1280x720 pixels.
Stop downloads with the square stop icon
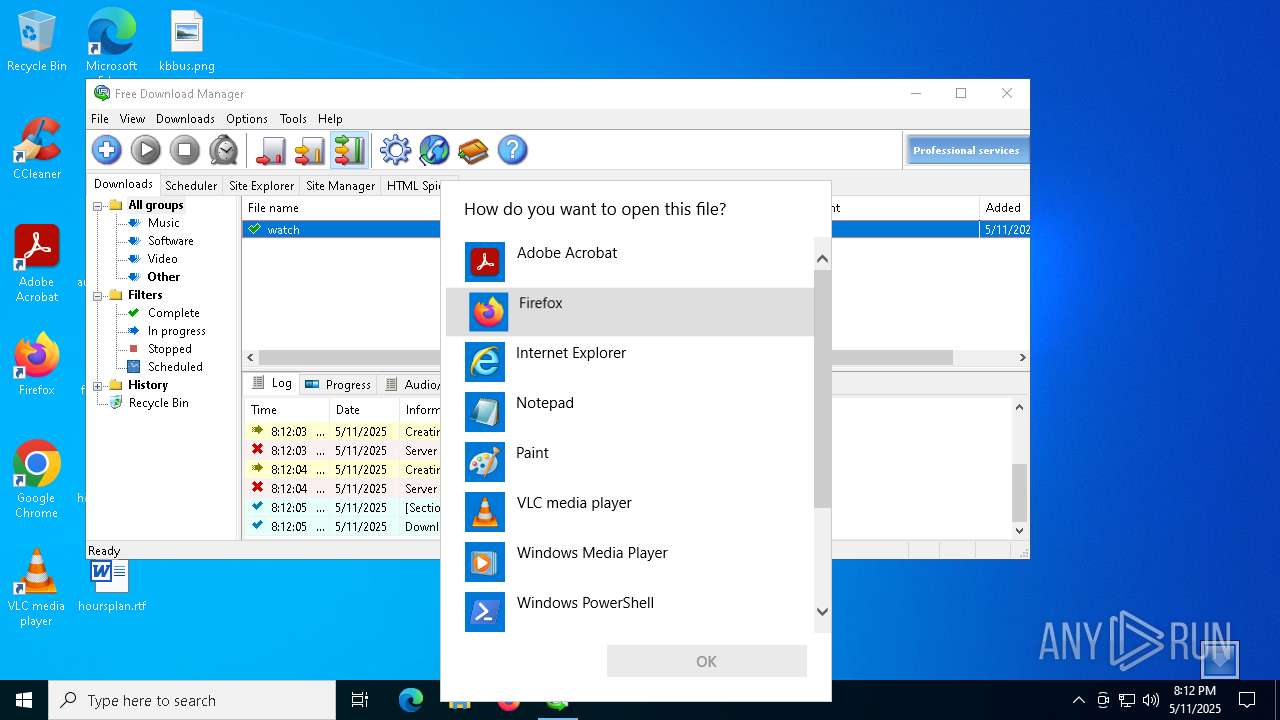pyautogui.click(x=185, y=150)
